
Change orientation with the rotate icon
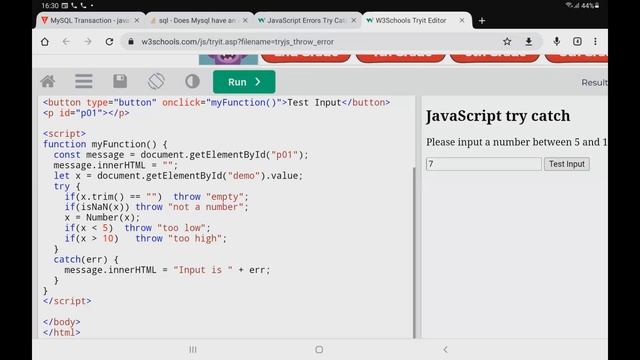(x=156, y=81)
